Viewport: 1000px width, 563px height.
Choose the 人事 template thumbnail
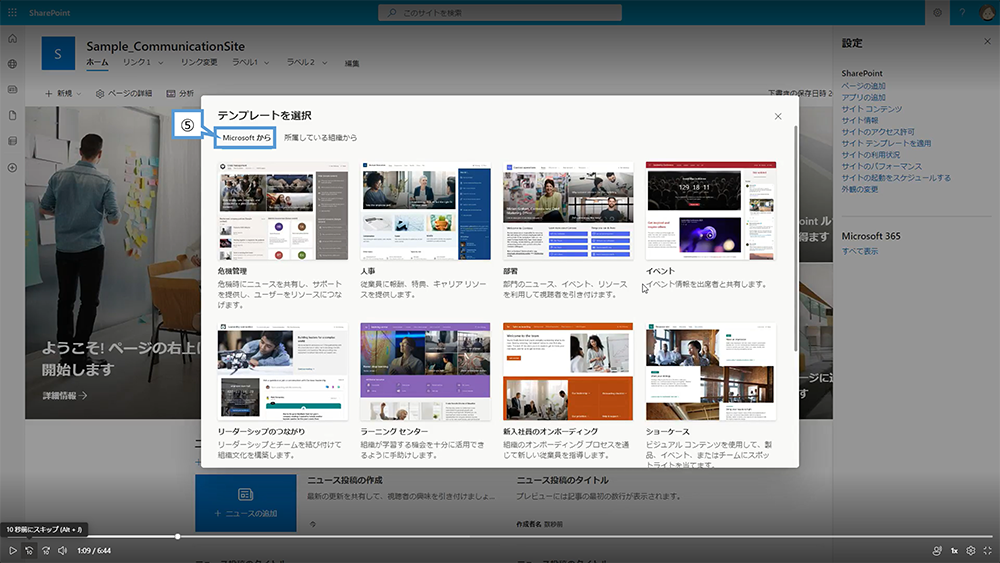click(x=425, y=210)
